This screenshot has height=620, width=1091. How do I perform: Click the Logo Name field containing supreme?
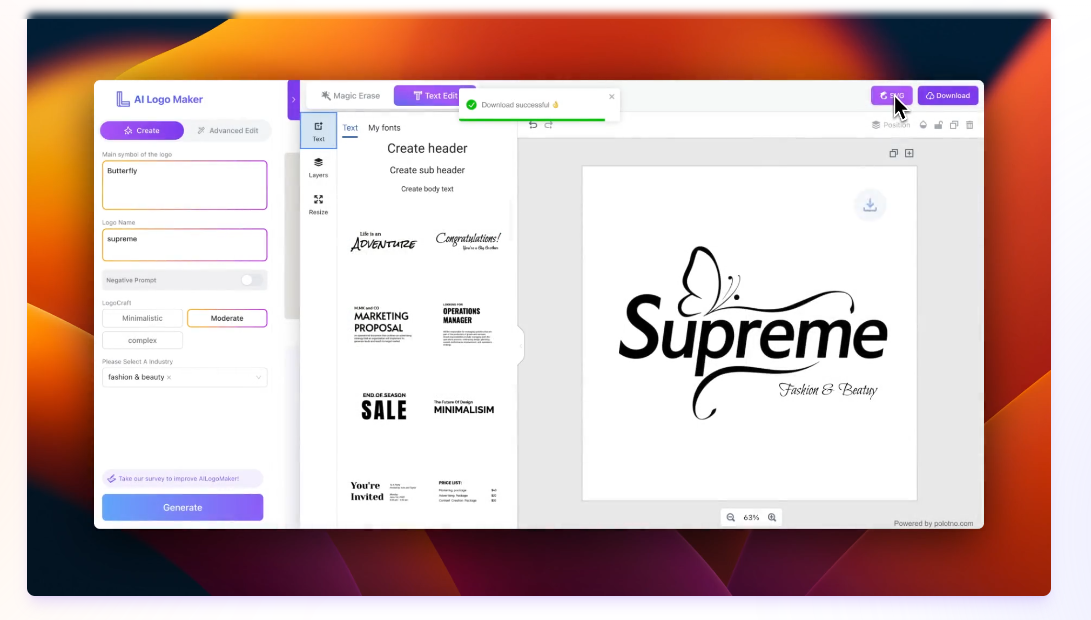click(184, 245)
